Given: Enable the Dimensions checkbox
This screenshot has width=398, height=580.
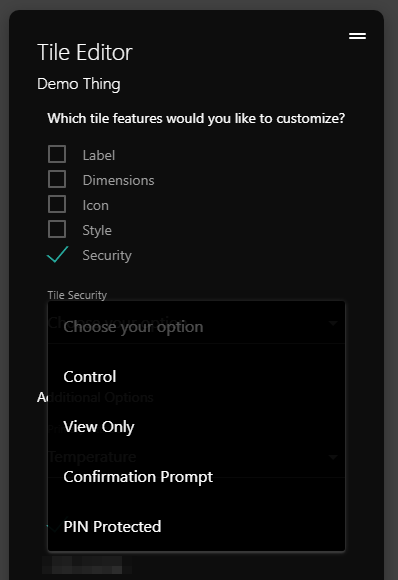Looking at the screenshot, I should [x=57, y=179].
